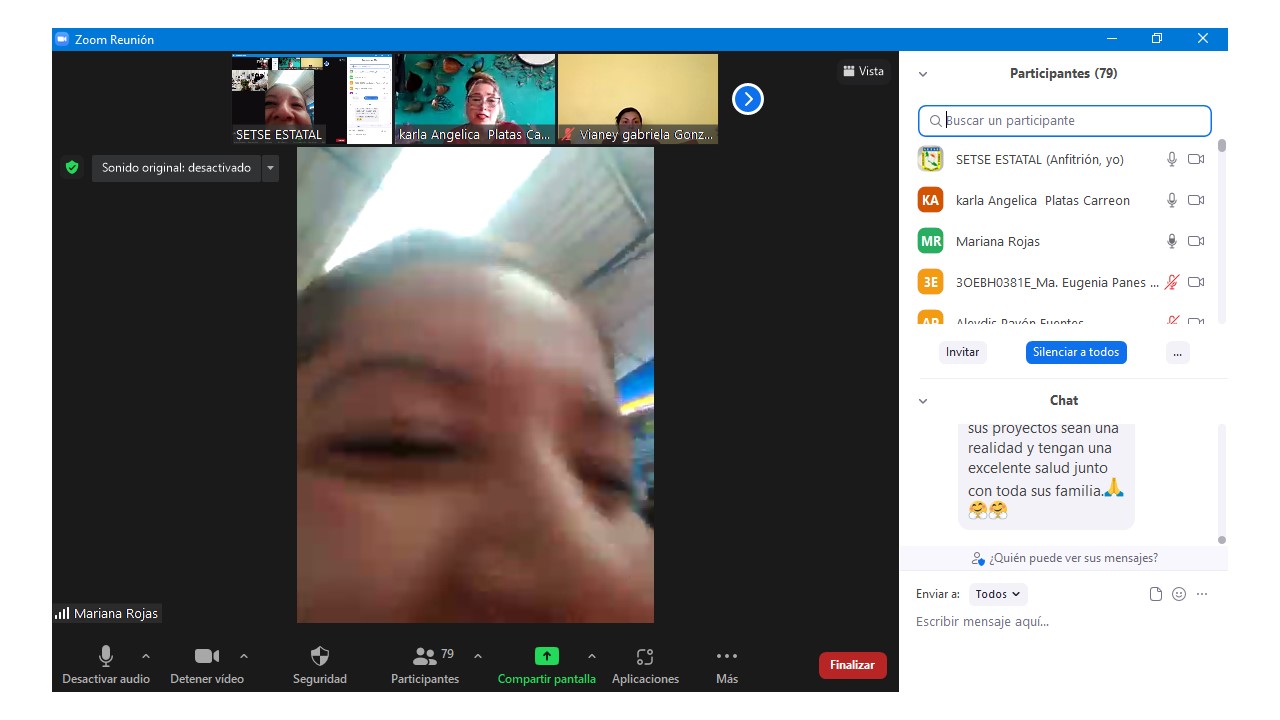Image resolution: width=1280 pixels, height=720 pixels.
Task: Open Aplicaciones from the meeting toolbar
Action: click(x=645, y=665)
